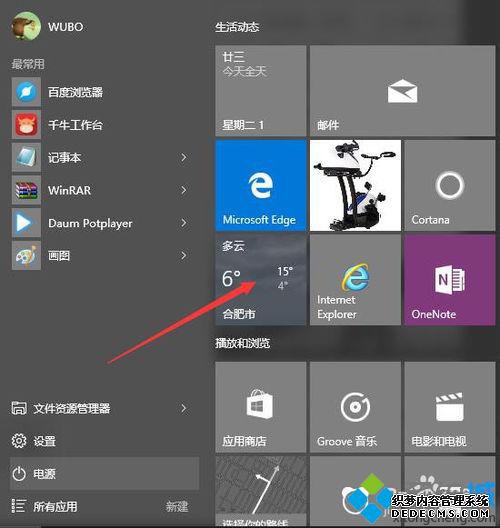Expand the 画图 jump list arrow

(184, 255)
